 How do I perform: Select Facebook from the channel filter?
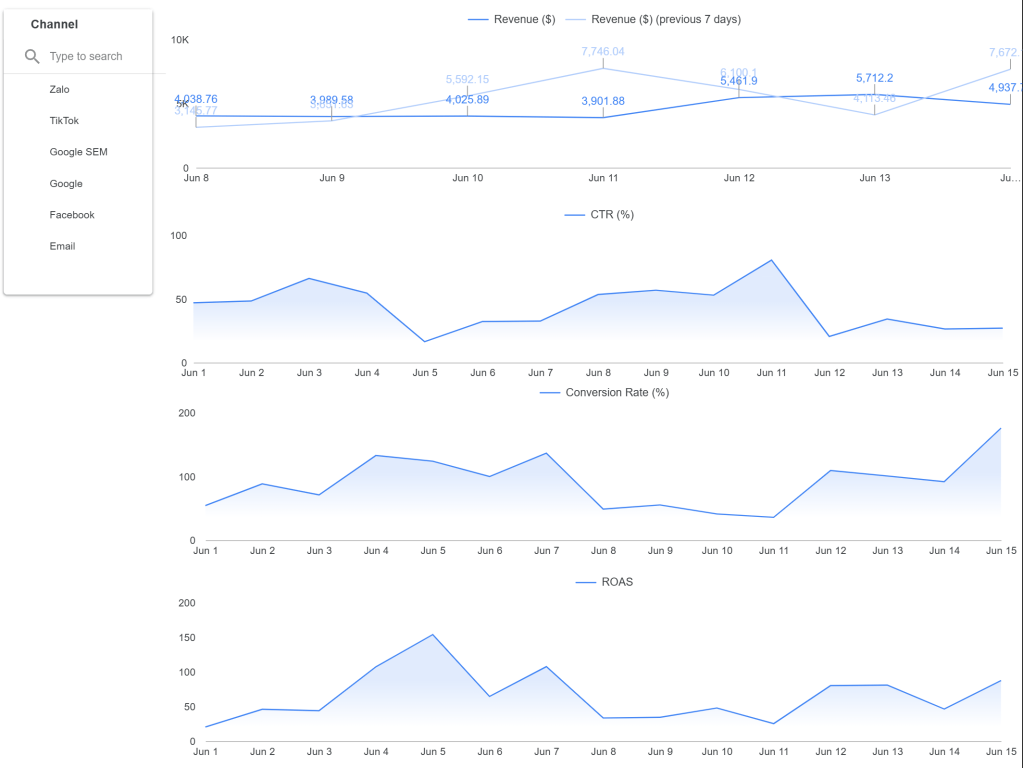(72, 215)
